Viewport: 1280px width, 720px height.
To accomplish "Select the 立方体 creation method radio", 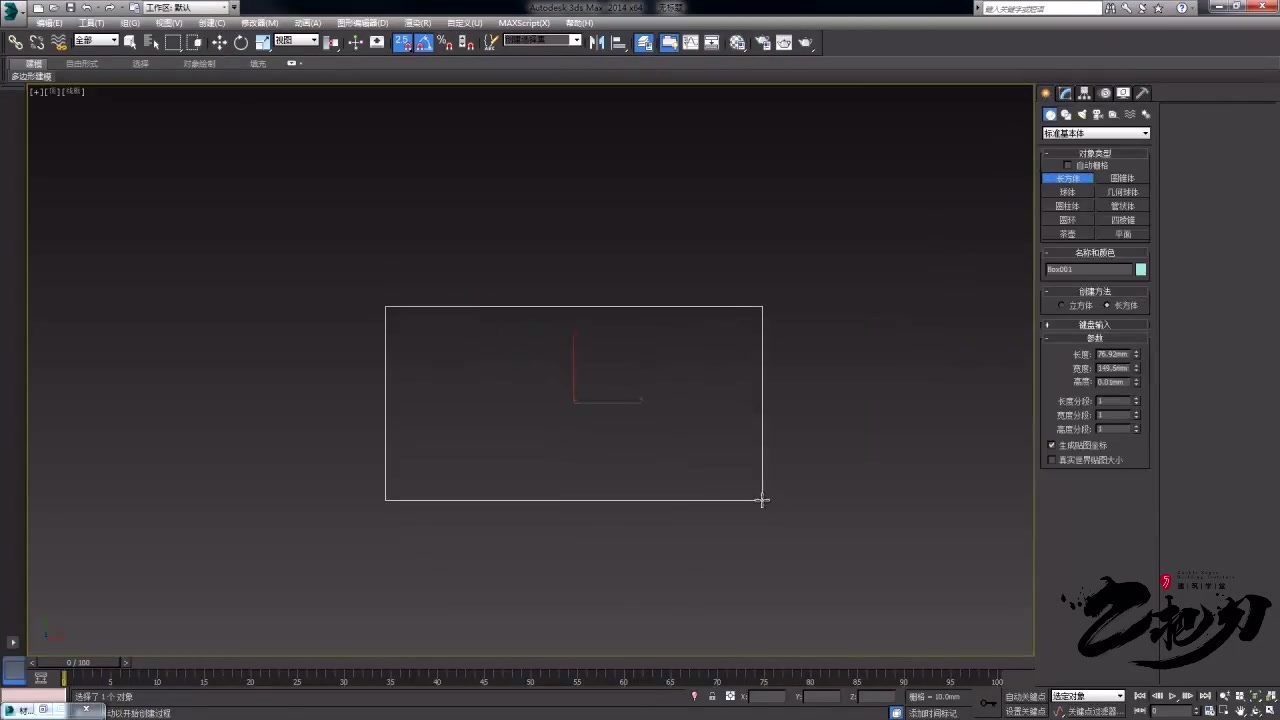I will click(x=1061, y=305).
